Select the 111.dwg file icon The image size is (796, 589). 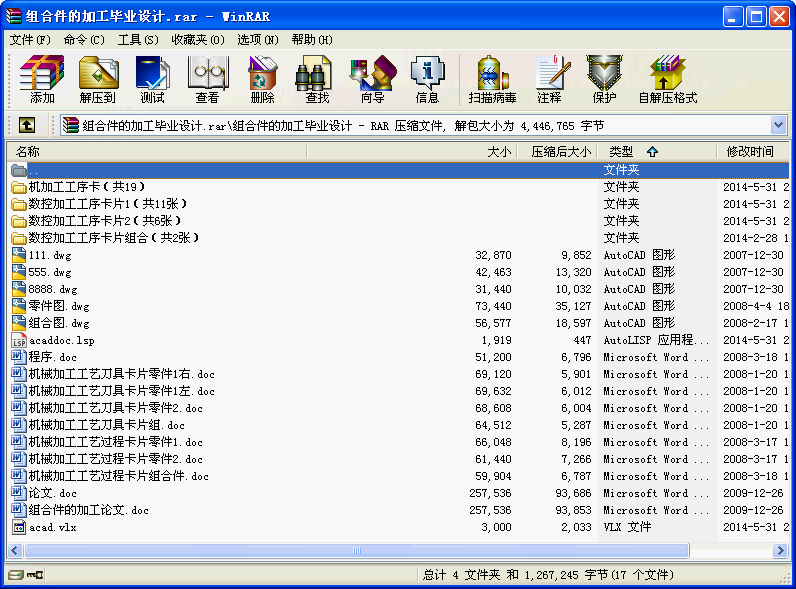pyautogui.click(x=19, y=255)
